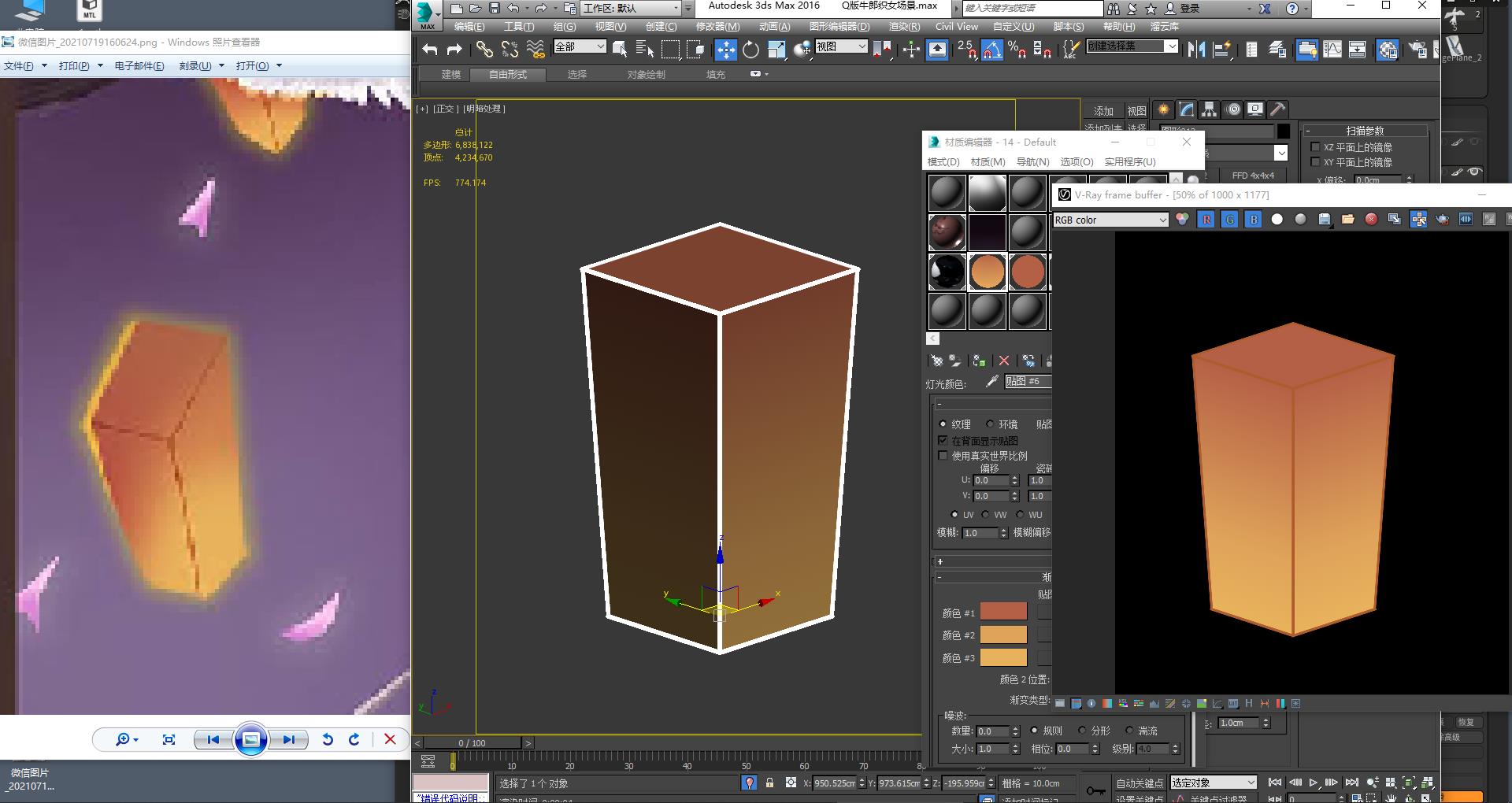The image size is (1512, 803).
Task: Select the 环境 radio button
Action: (990, 424)
